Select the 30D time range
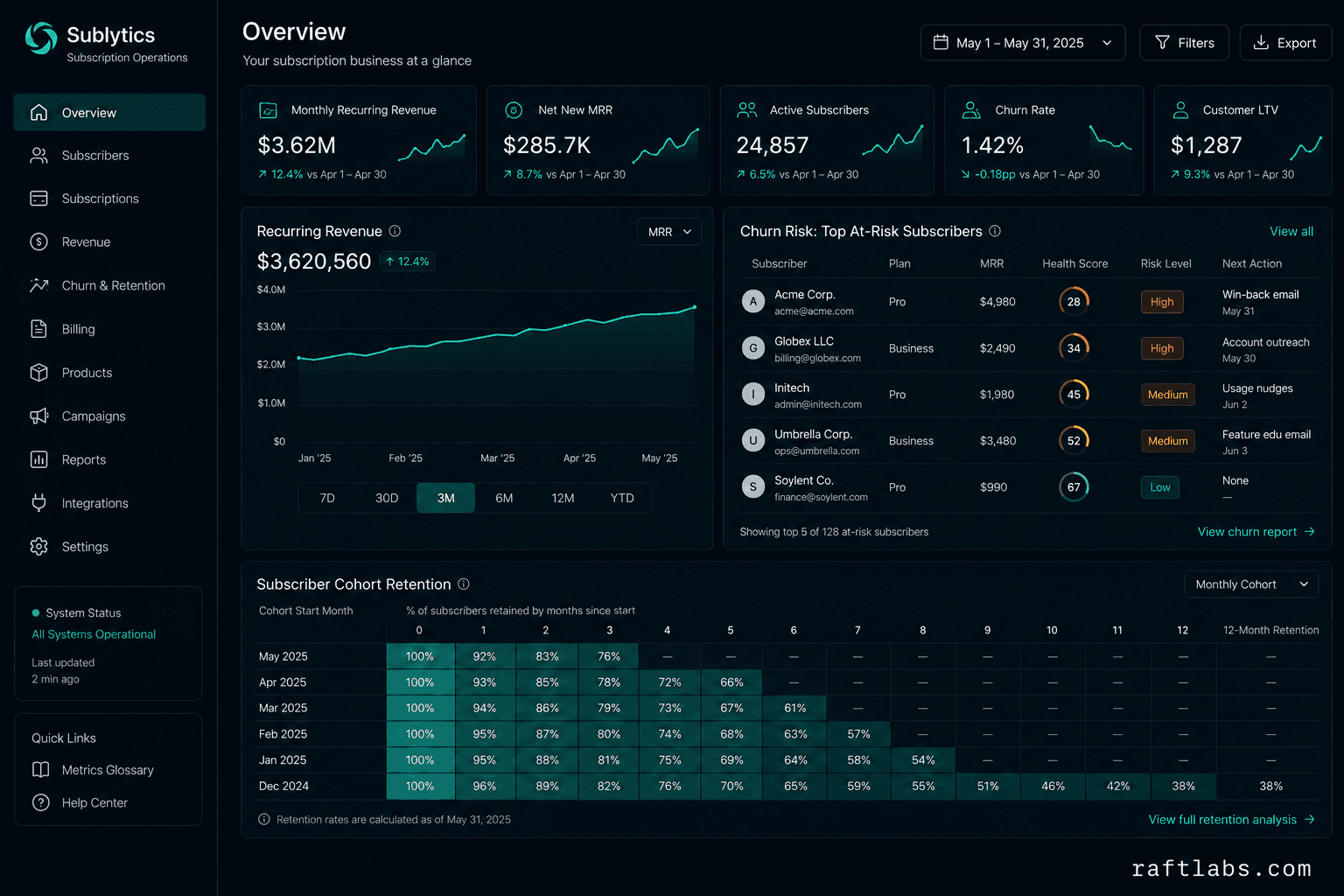1344x896 pixels. pyautogui.click(x=387, y=498)
